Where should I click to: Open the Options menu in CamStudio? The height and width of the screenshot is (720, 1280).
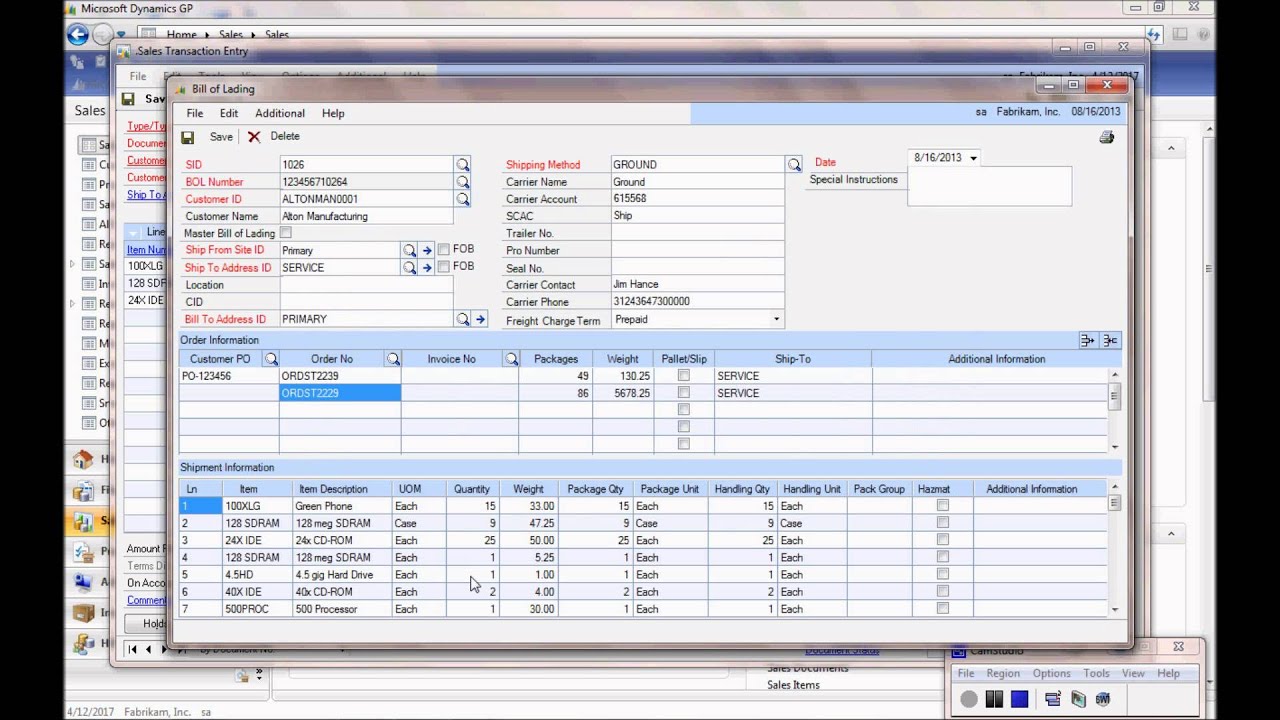coord(1051,674)
